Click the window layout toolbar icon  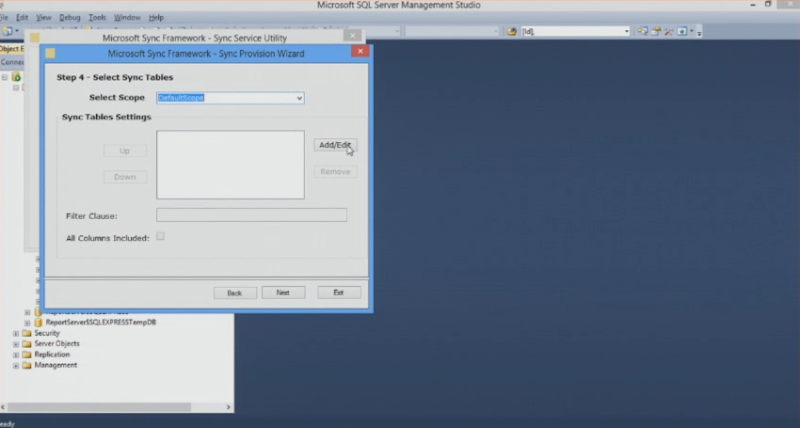(x=682, y=32)
